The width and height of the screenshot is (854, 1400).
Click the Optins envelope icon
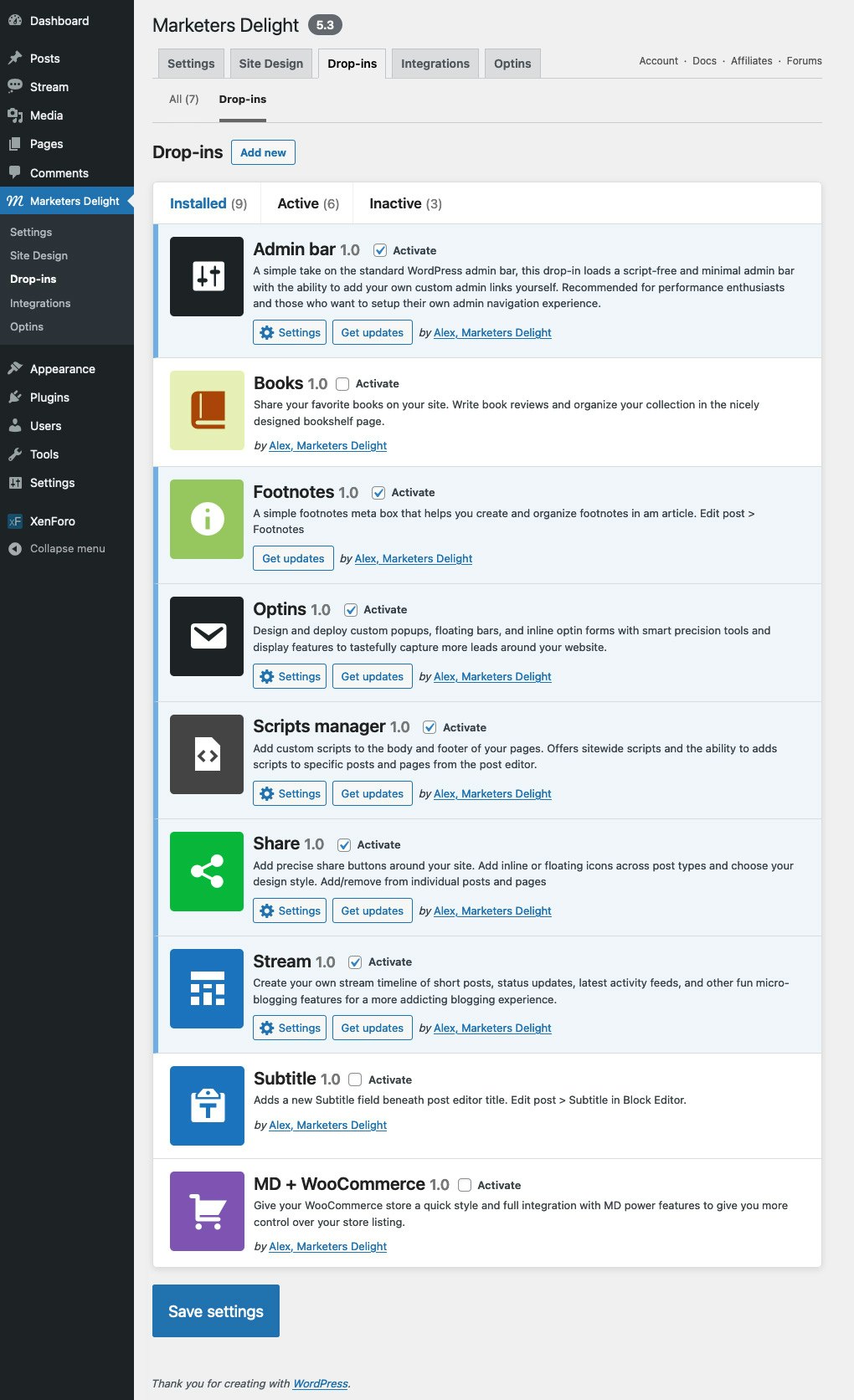tap(207, 636)
